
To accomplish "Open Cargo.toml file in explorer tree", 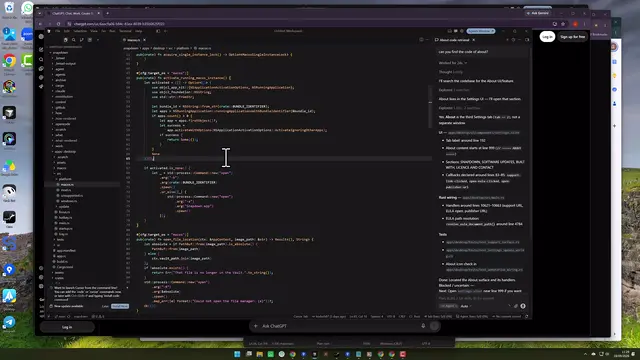I will coord(64,267).
